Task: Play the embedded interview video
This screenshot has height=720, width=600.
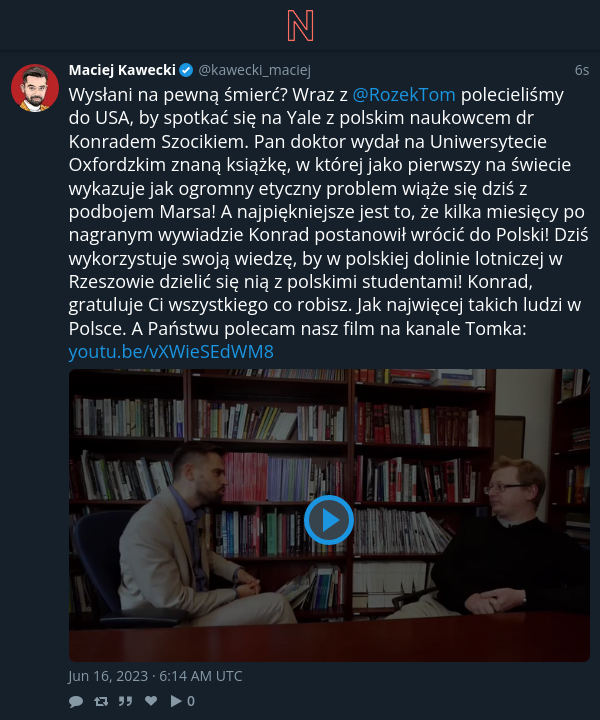Action: (329, 520)
